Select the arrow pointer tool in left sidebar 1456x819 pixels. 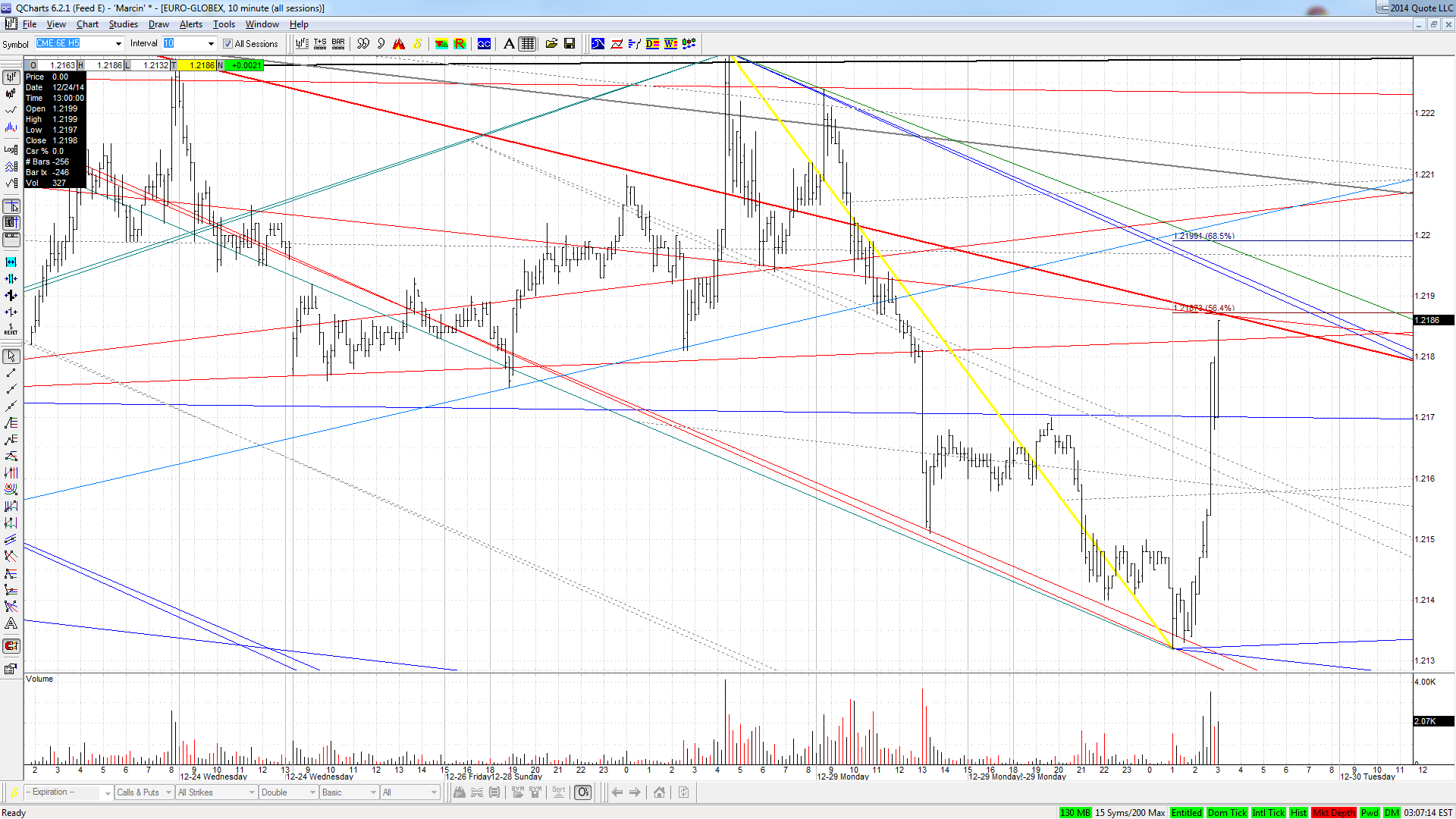(x=11, y=356)
